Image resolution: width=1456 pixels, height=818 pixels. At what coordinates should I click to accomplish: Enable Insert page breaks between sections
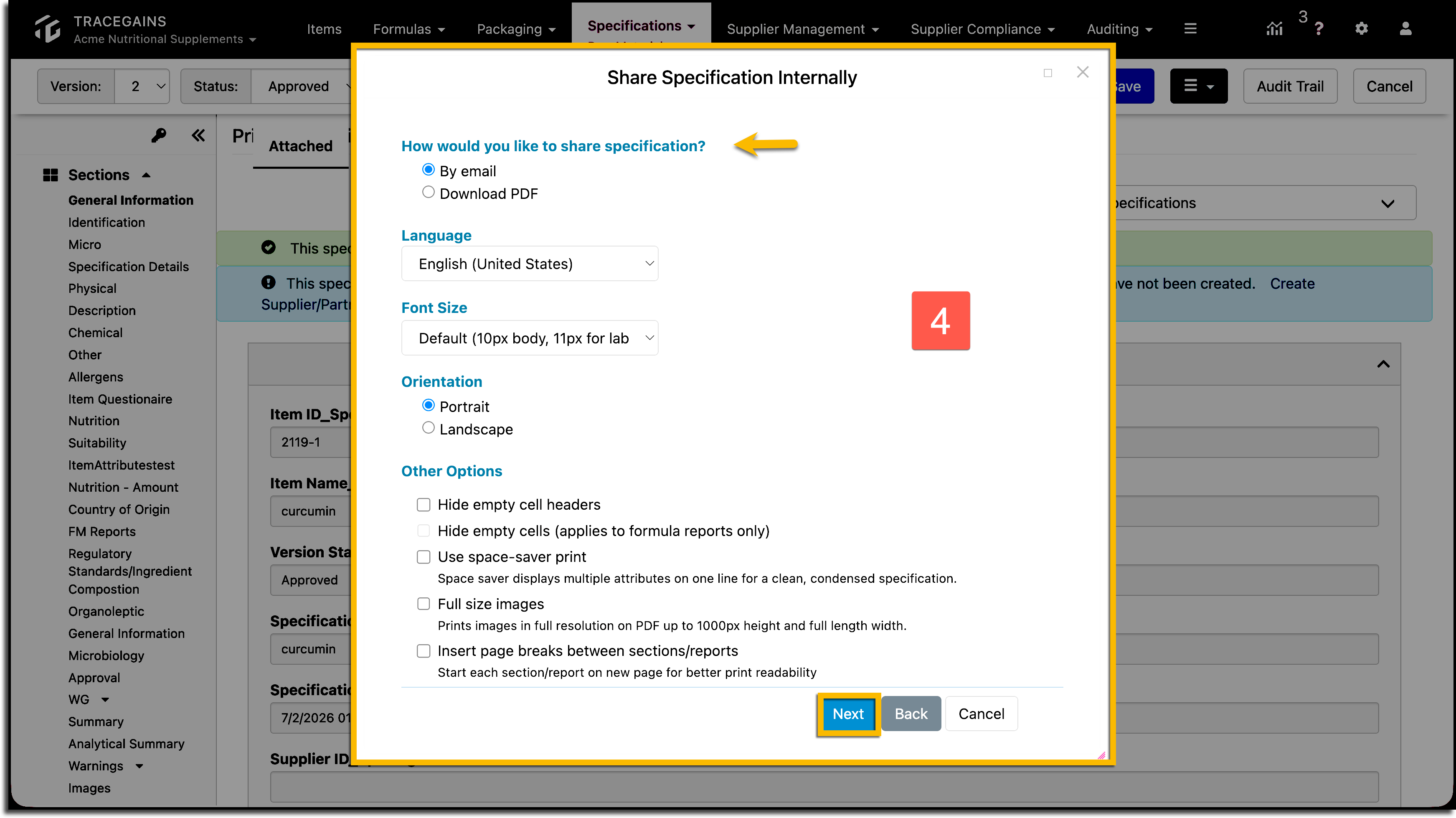(424, 650)
